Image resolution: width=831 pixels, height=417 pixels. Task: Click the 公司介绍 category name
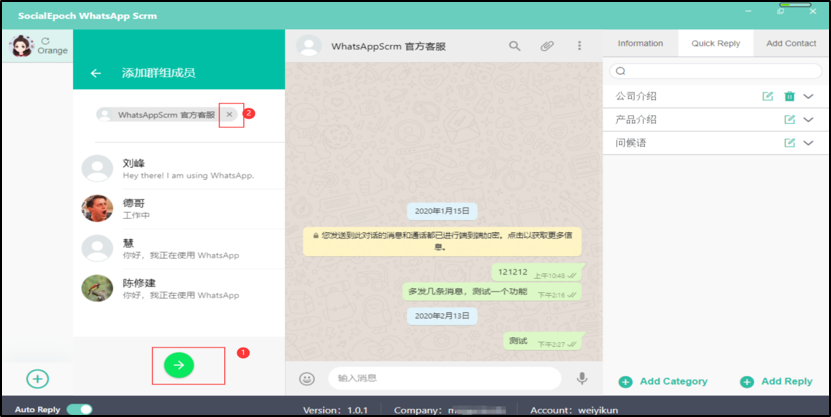click(636, 96)
